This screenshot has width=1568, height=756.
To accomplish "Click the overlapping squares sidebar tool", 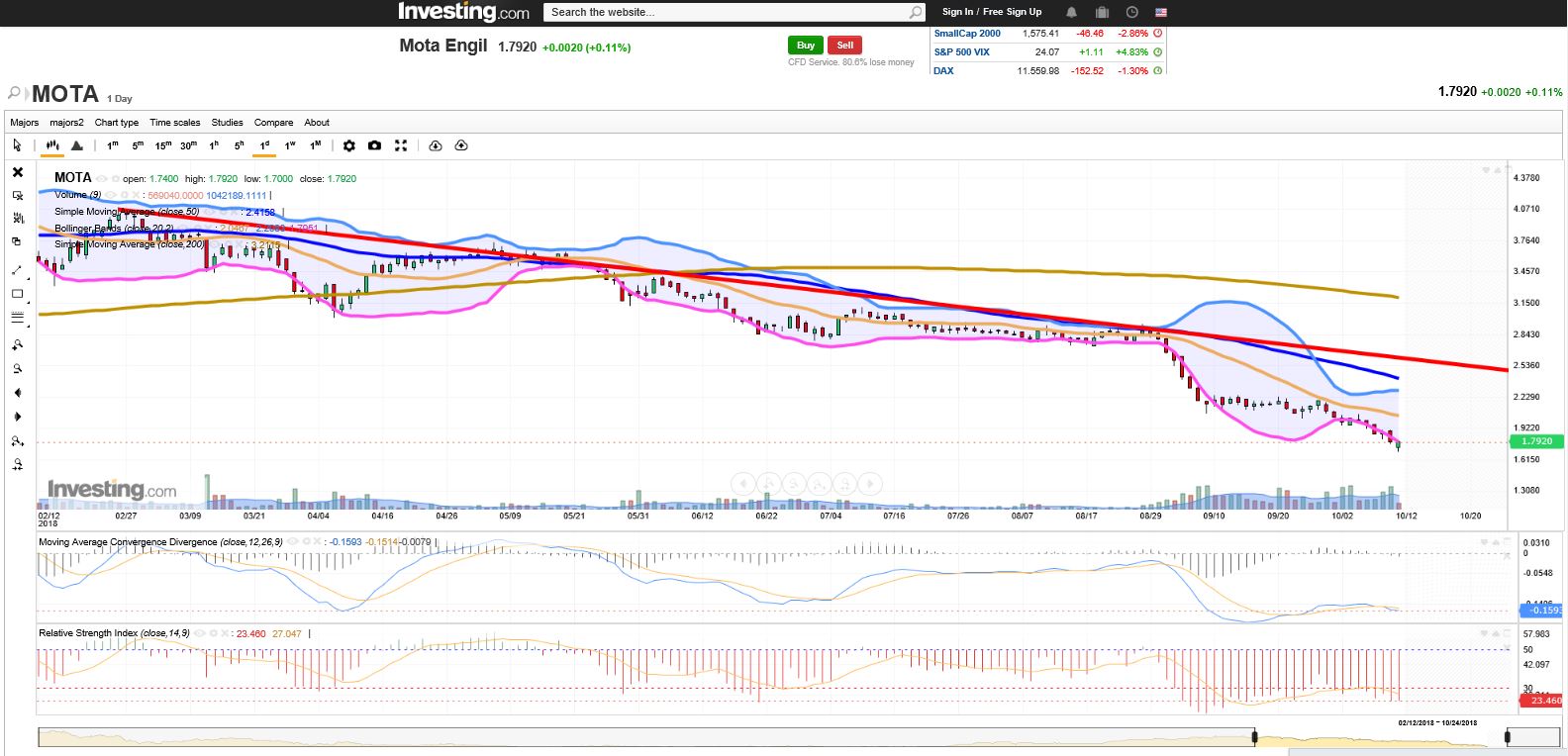I will (x=17, y=241).
